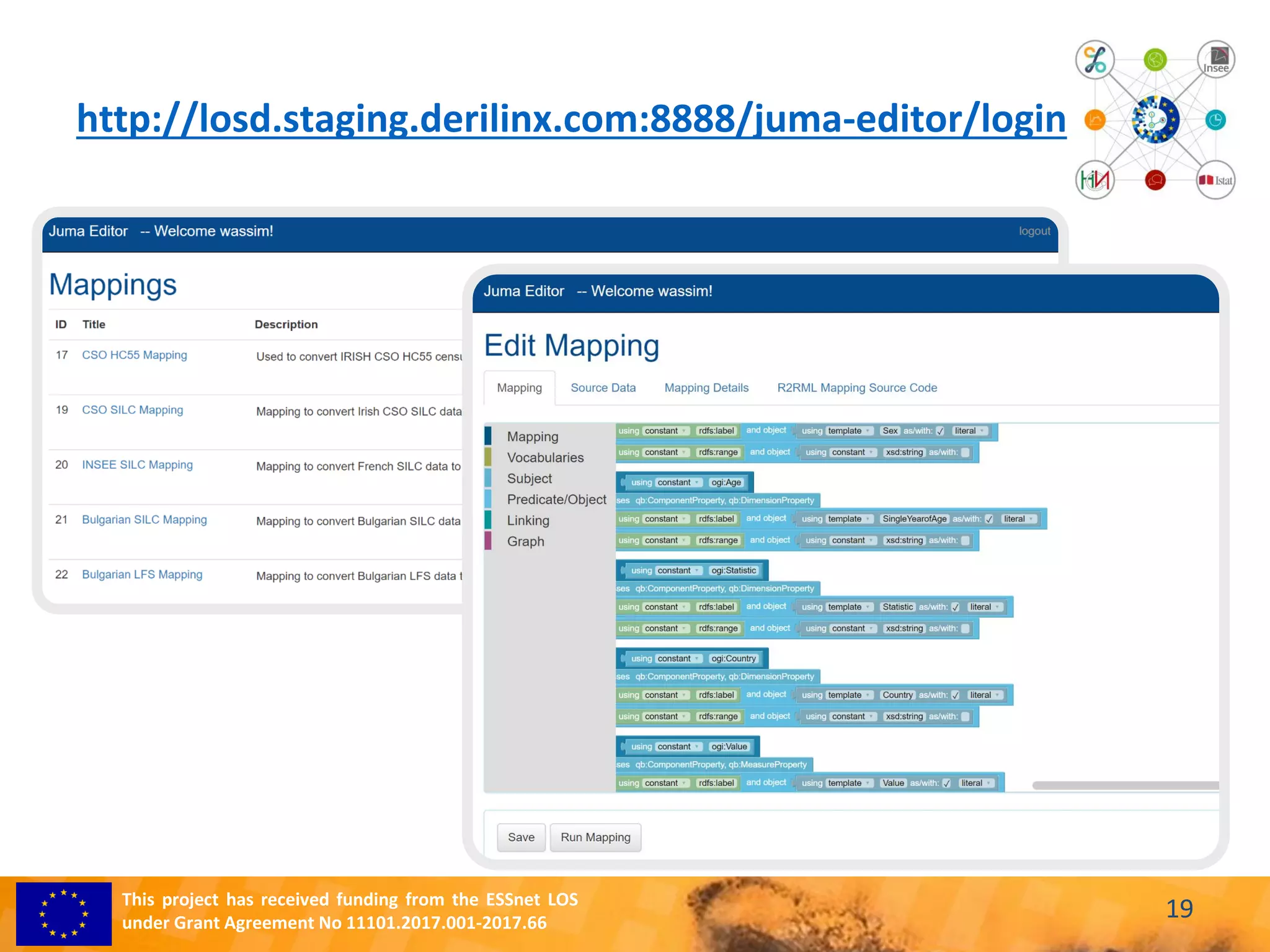Click the logout link in Mappings window
The height and width of the screenshot is (952, 1270).
1035,231
